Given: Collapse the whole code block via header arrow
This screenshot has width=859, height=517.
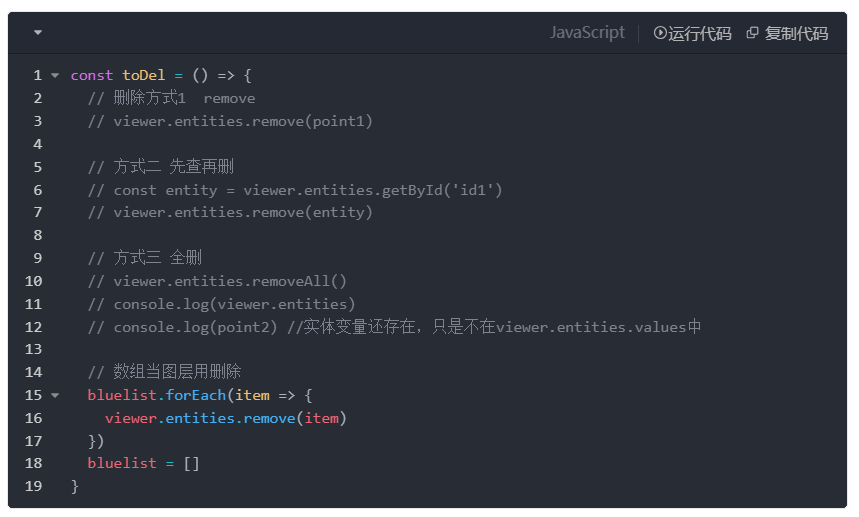Looking at the screenshot, I should (38, 32).
